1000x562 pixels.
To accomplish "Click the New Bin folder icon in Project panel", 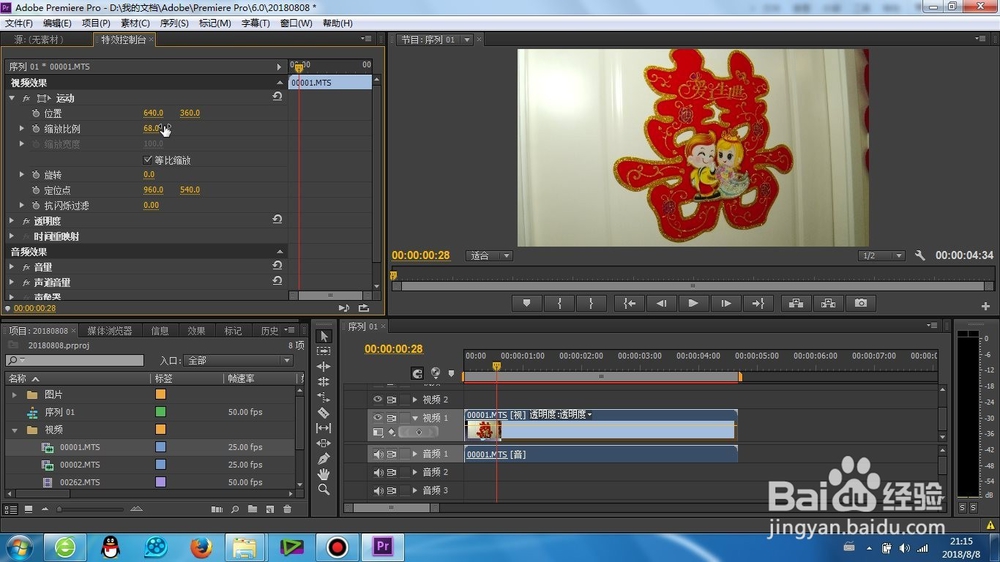I will tap(253, 509).
